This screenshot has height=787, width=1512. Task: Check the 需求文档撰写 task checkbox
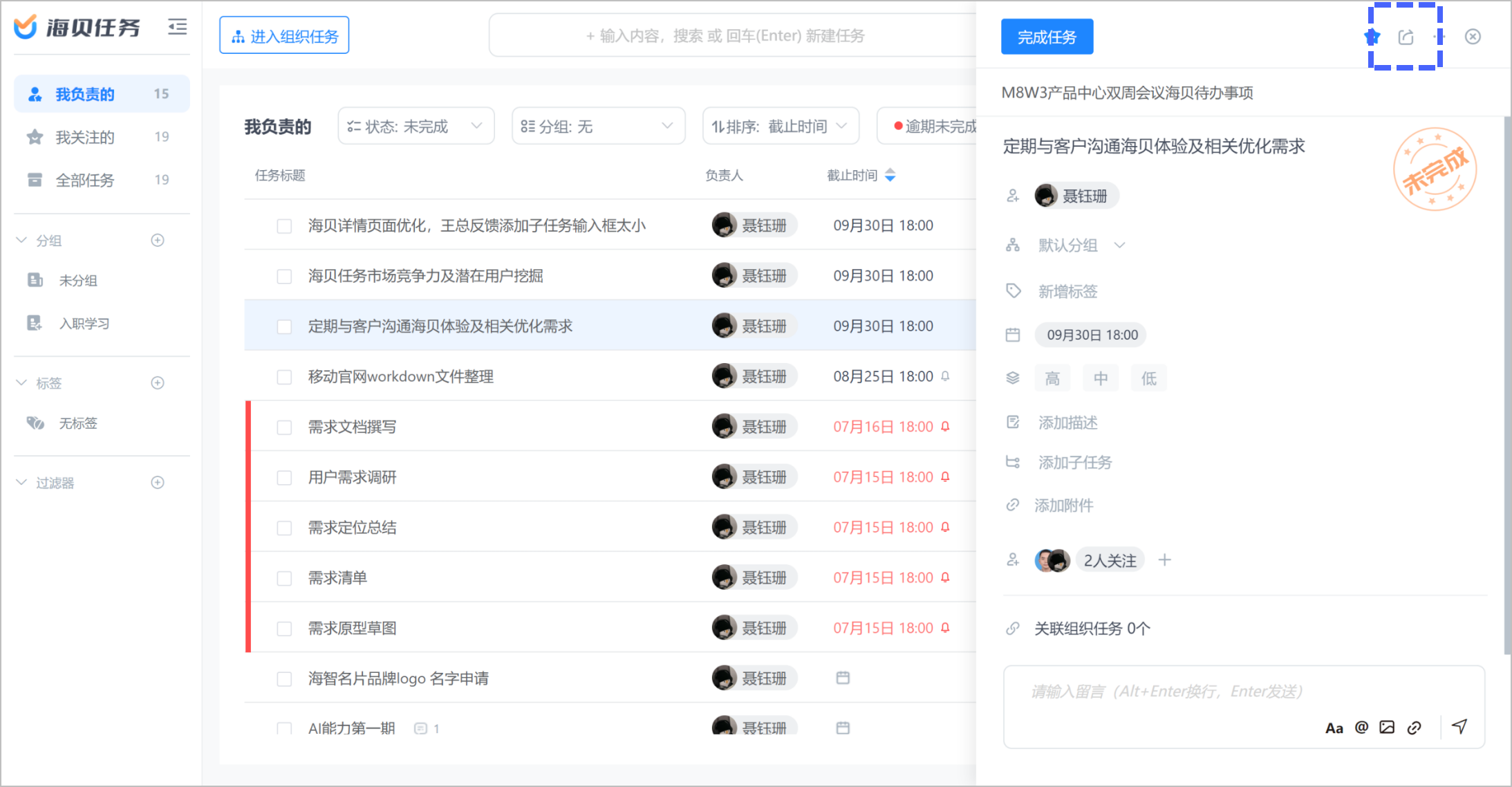284,427
